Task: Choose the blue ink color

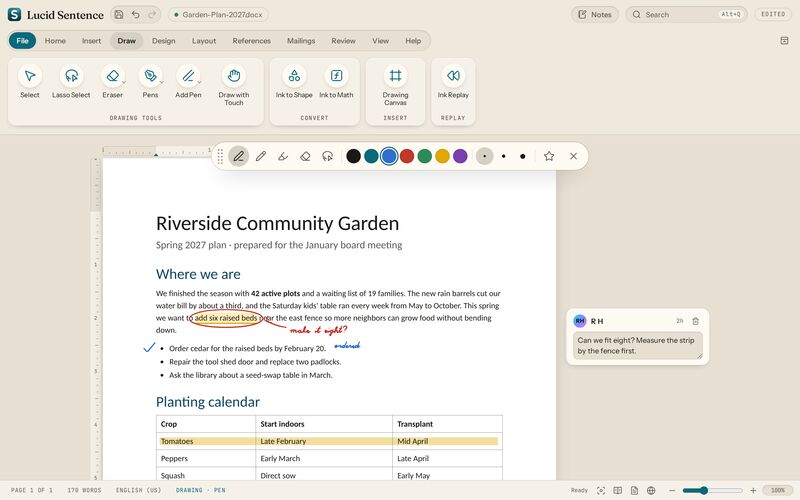Action: click(x=389, y=156)
